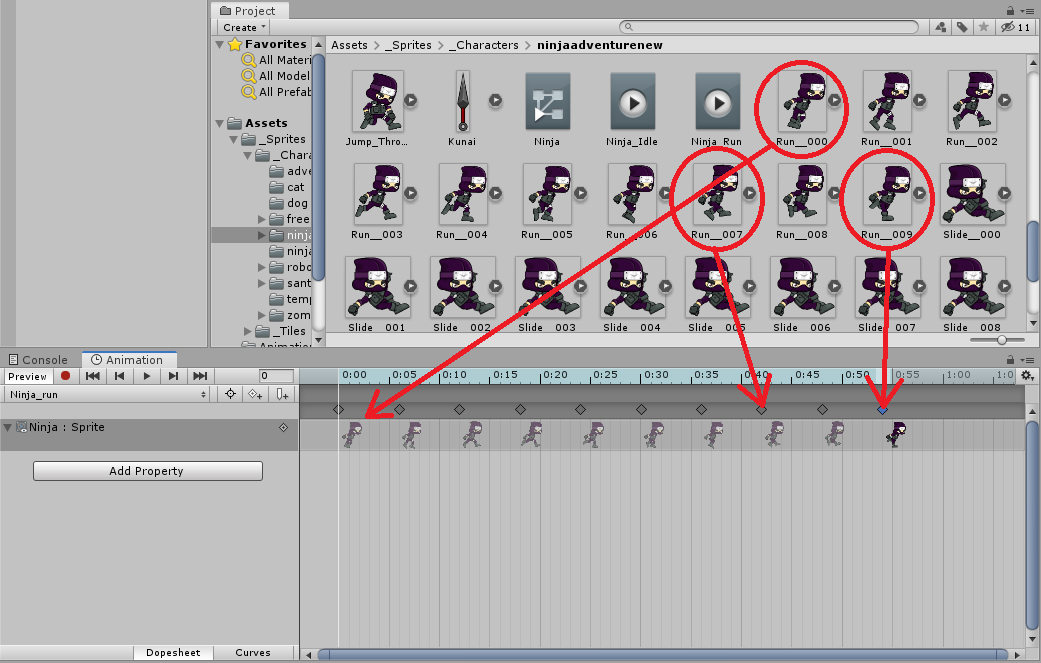Click the record button in Animation toolbar

coord(65,376)
